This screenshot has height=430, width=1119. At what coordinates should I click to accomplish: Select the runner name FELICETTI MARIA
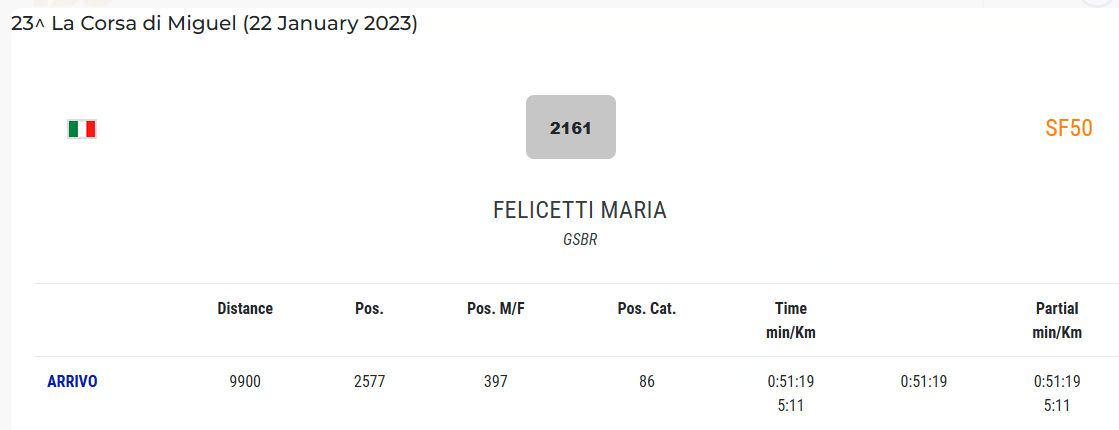579,210
